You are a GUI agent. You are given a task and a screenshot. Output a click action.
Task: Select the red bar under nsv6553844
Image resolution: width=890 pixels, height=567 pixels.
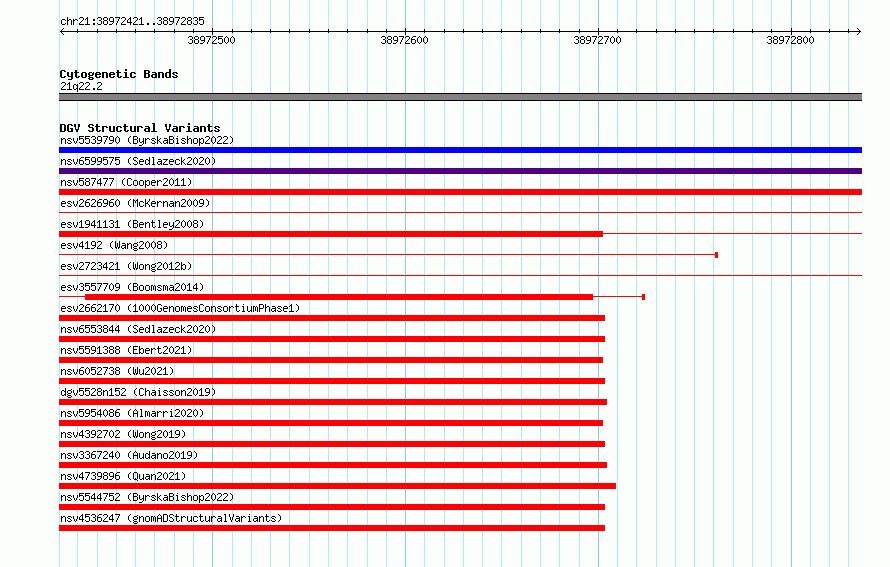coord(332,339)
